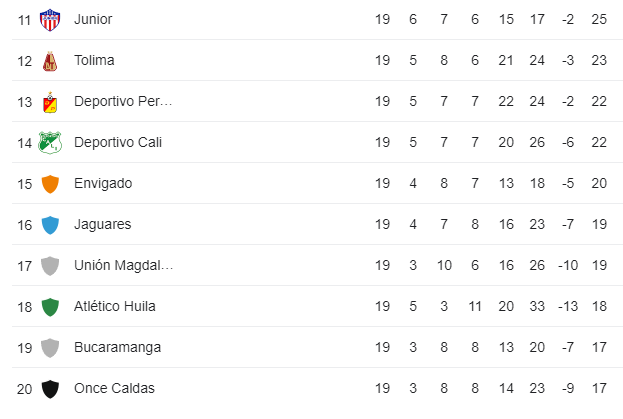Image resolution: width=623 pixels, height=419 pixels.
Task: Click the Atlético Huila team name
Action: [115, 306]
